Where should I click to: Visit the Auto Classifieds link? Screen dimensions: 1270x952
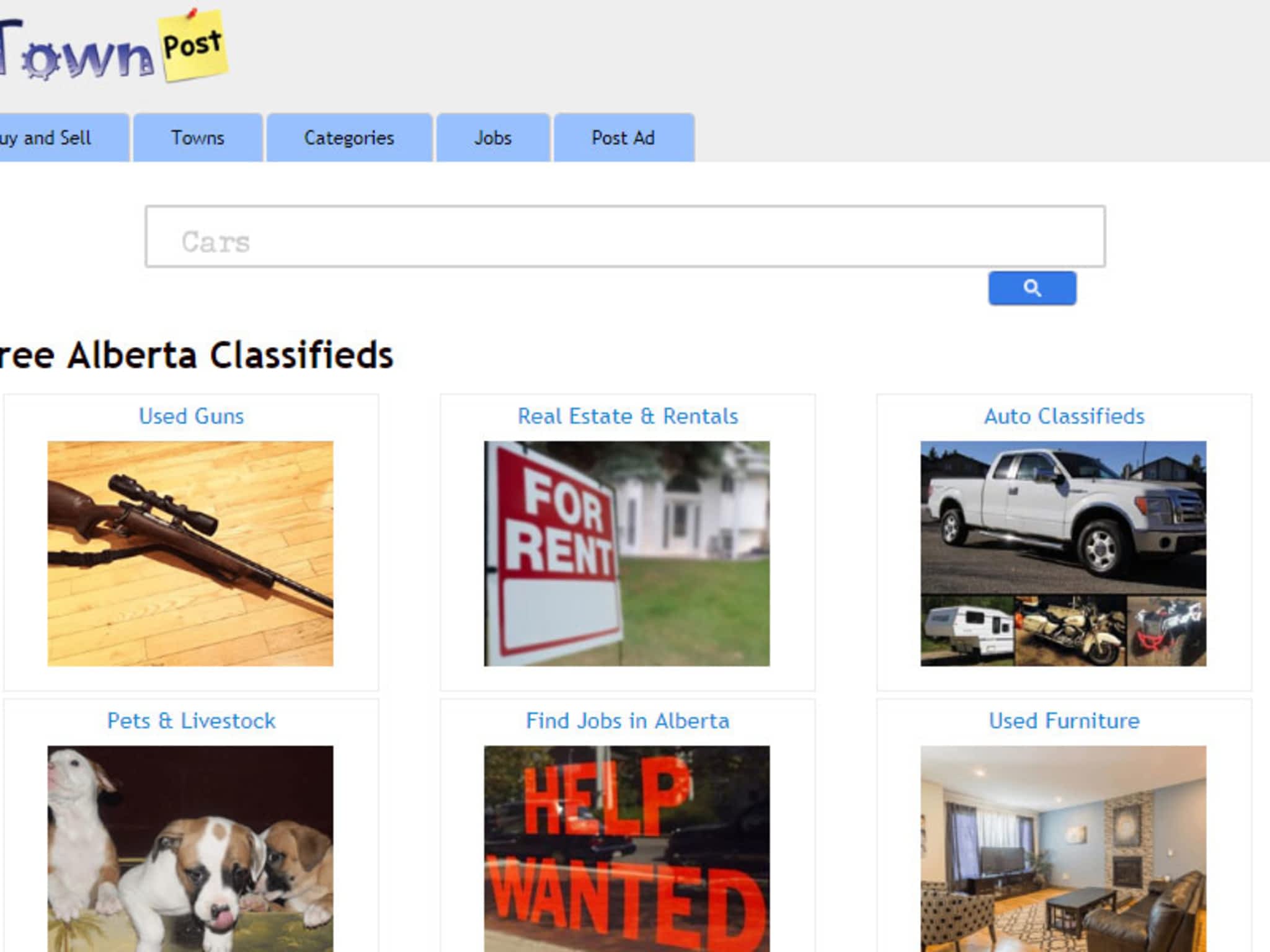point(1064,416)
